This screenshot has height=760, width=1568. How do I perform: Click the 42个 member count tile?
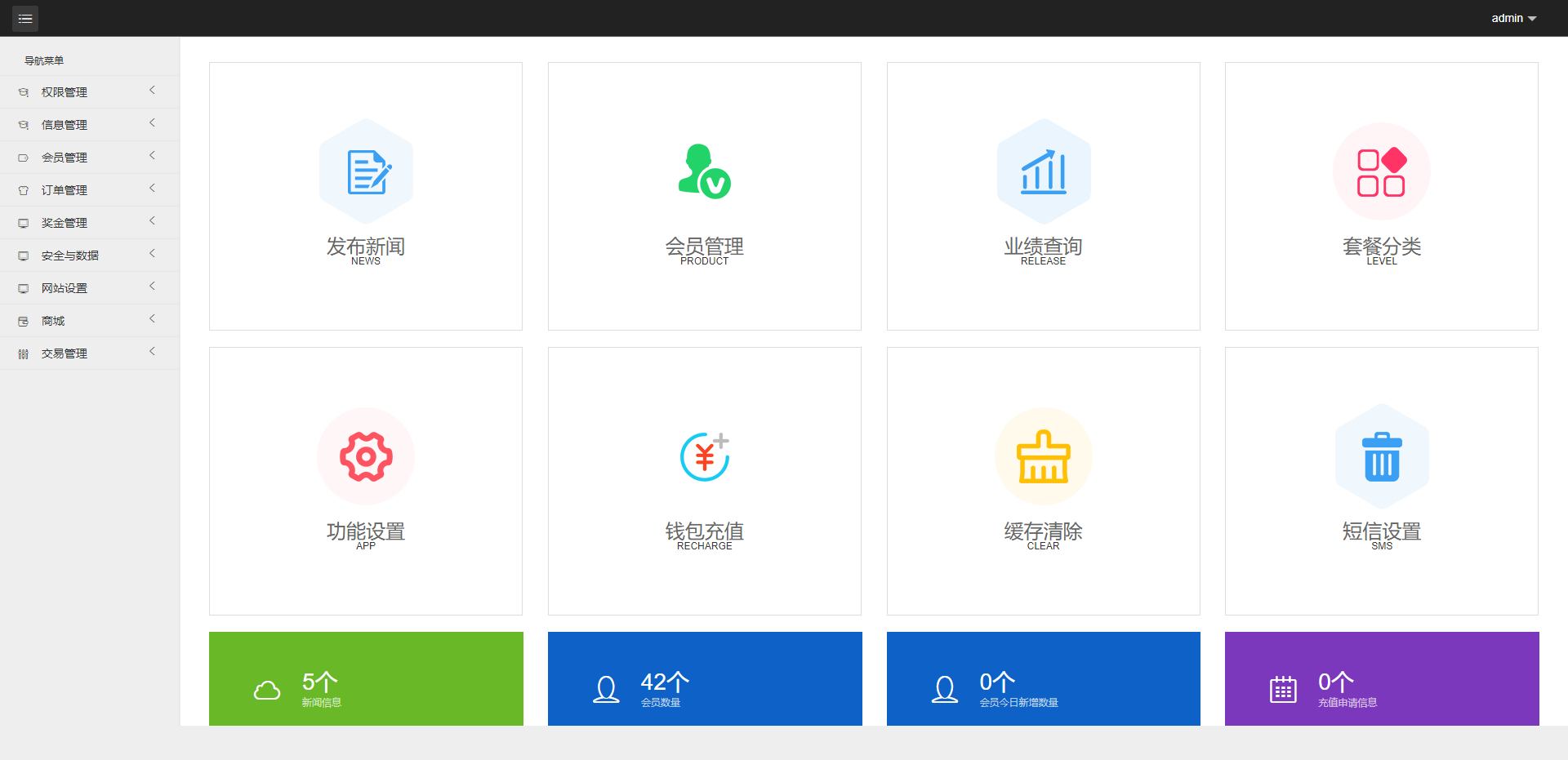tap(704, 678)
